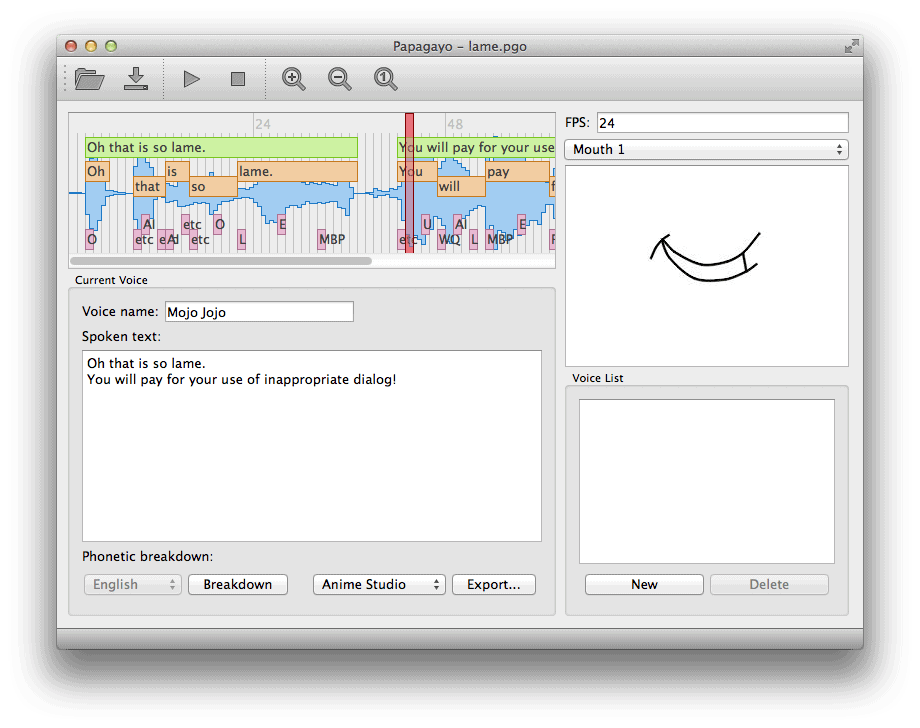The width and height of the screenshot is (920, 728).
Task: Open the Mouth 1 dropdown
Action: point(706,149)
